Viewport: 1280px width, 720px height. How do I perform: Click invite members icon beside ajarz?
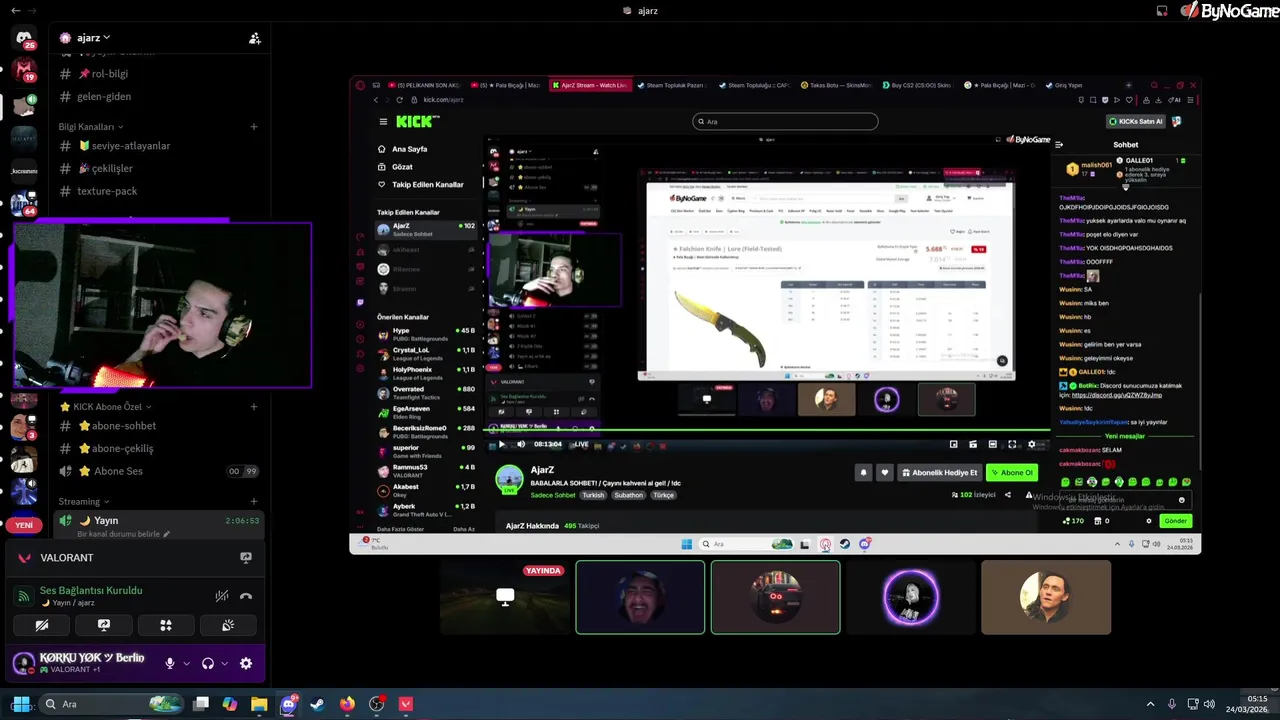pyautogui.click(x=255, y=38)
